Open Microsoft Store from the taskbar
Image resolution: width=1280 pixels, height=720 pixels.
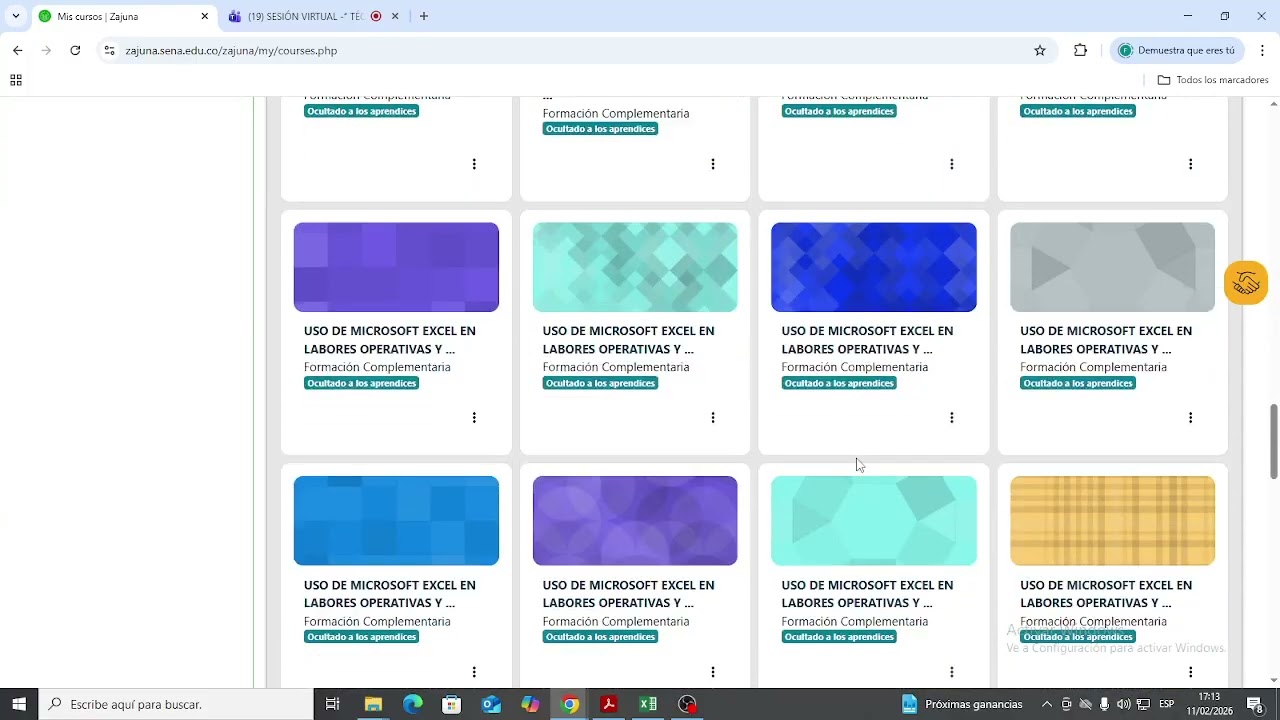[x=452, y=704]
